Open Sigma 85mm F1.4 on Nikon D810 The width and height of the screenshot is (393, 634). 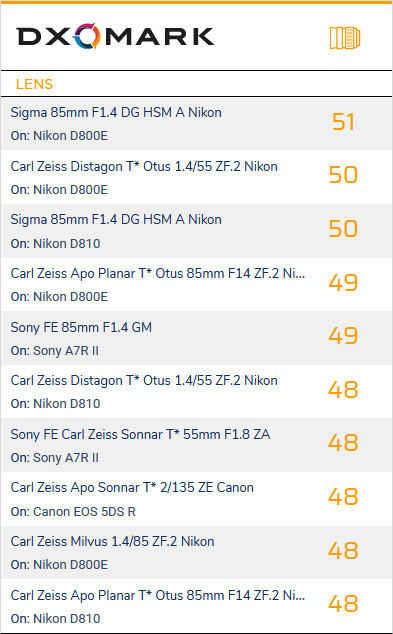(x=196, y=231)
